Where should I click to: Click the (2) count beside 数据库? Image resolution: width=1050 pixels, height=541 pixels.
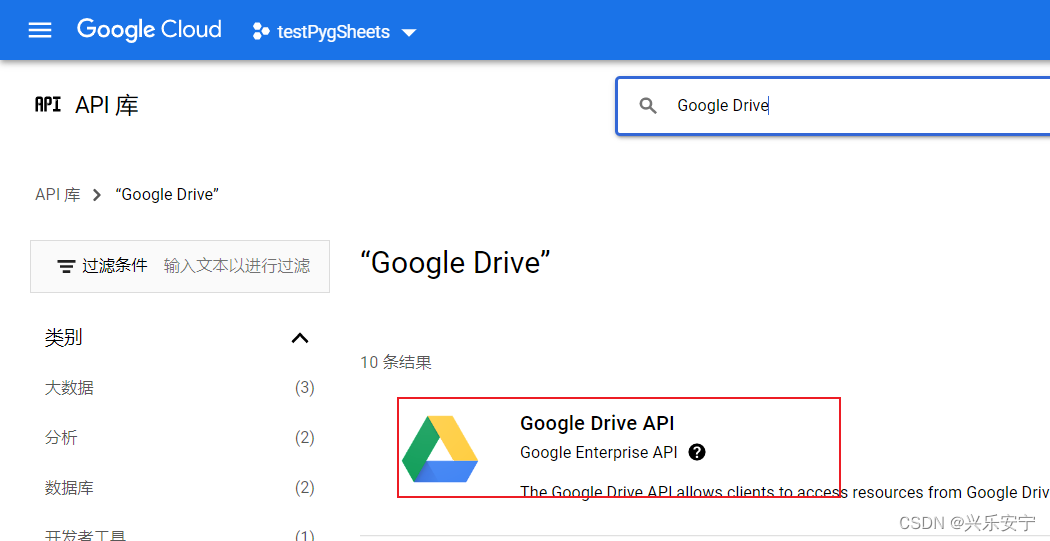click(305, 487)
